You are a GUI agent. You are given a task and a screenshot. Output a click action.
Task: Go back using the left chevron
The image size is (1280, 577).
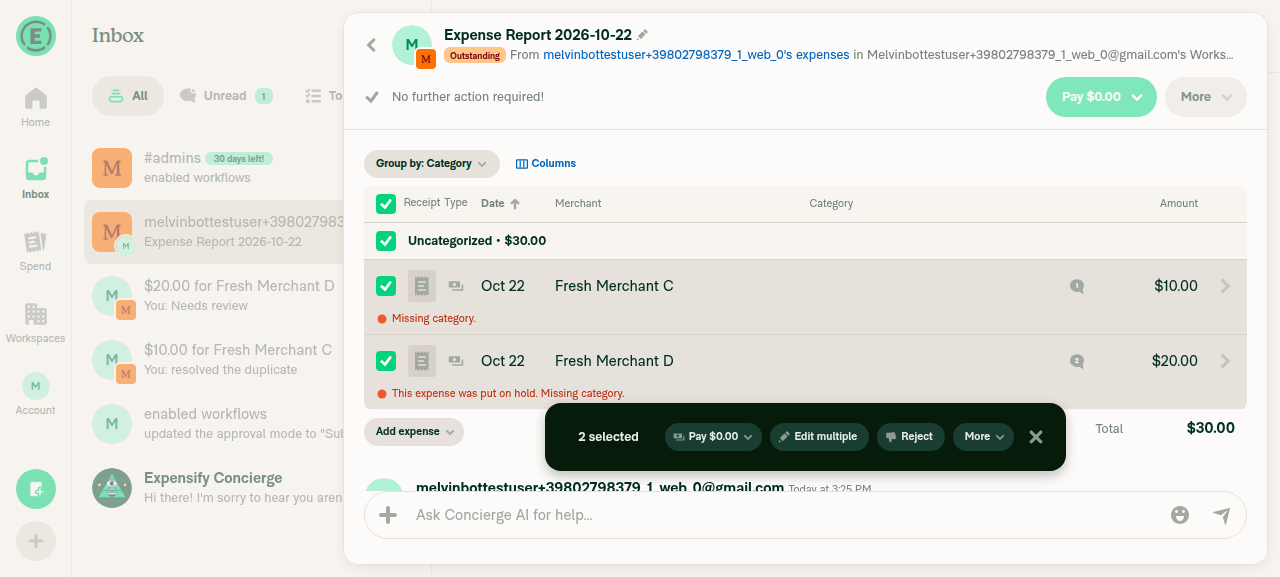point(371,45)
